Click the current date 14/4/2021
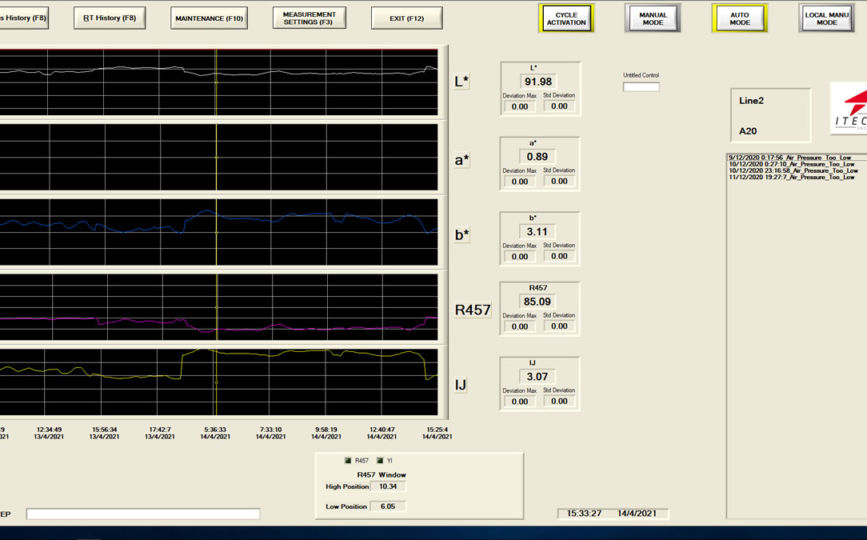Viewport: 867px width, 540px height. [637, 513]
